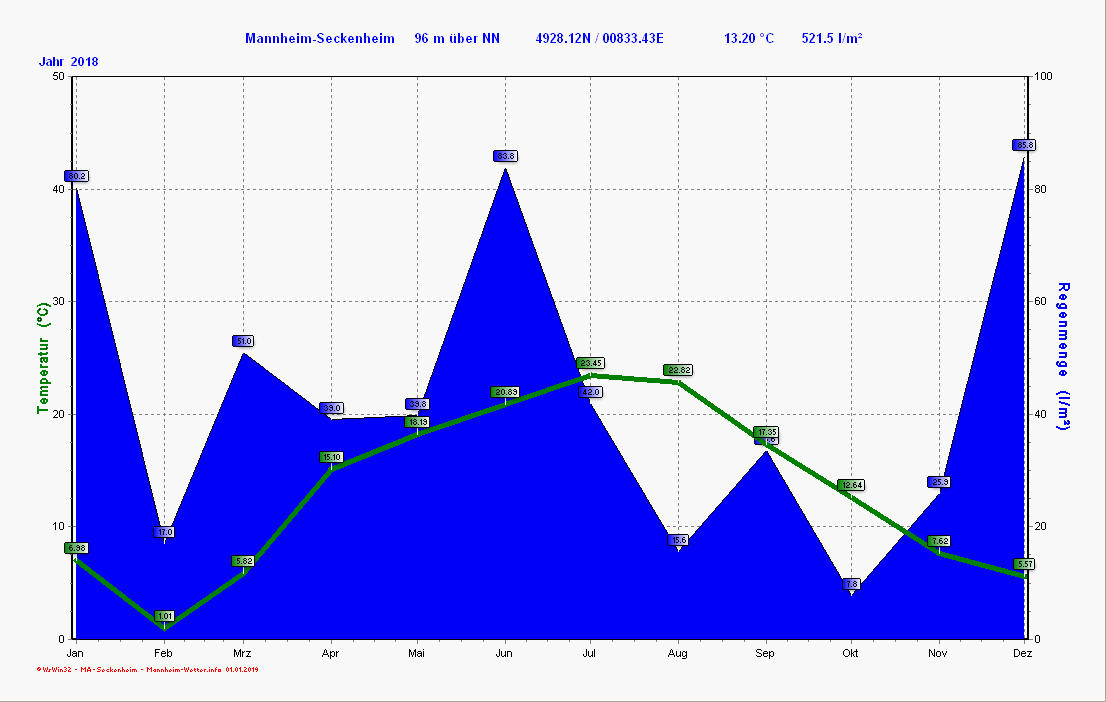Click the August temperature label 22.82

678,370
